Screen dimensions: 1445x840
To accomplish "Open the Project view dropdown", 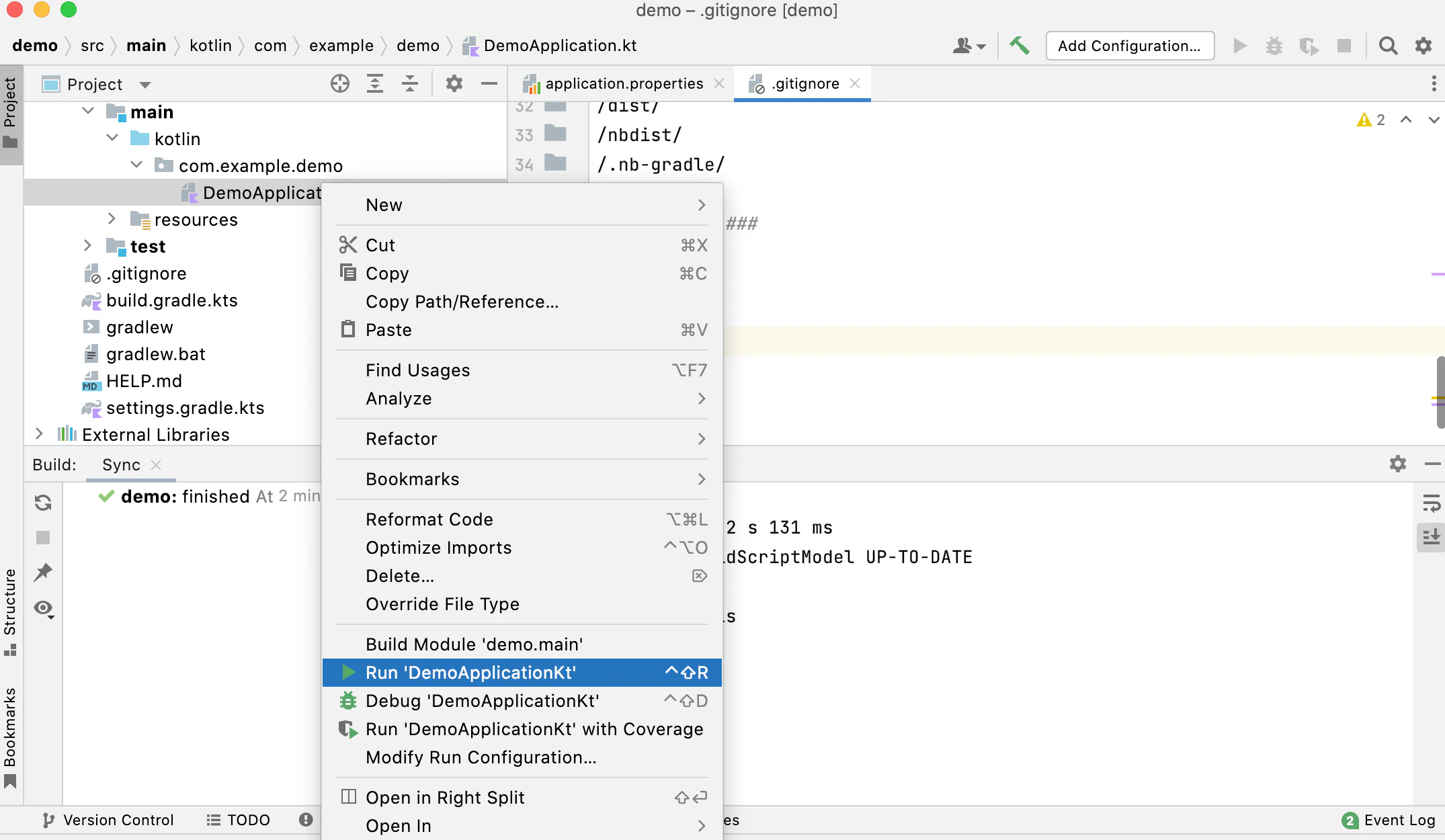I will tap(144, 85).
